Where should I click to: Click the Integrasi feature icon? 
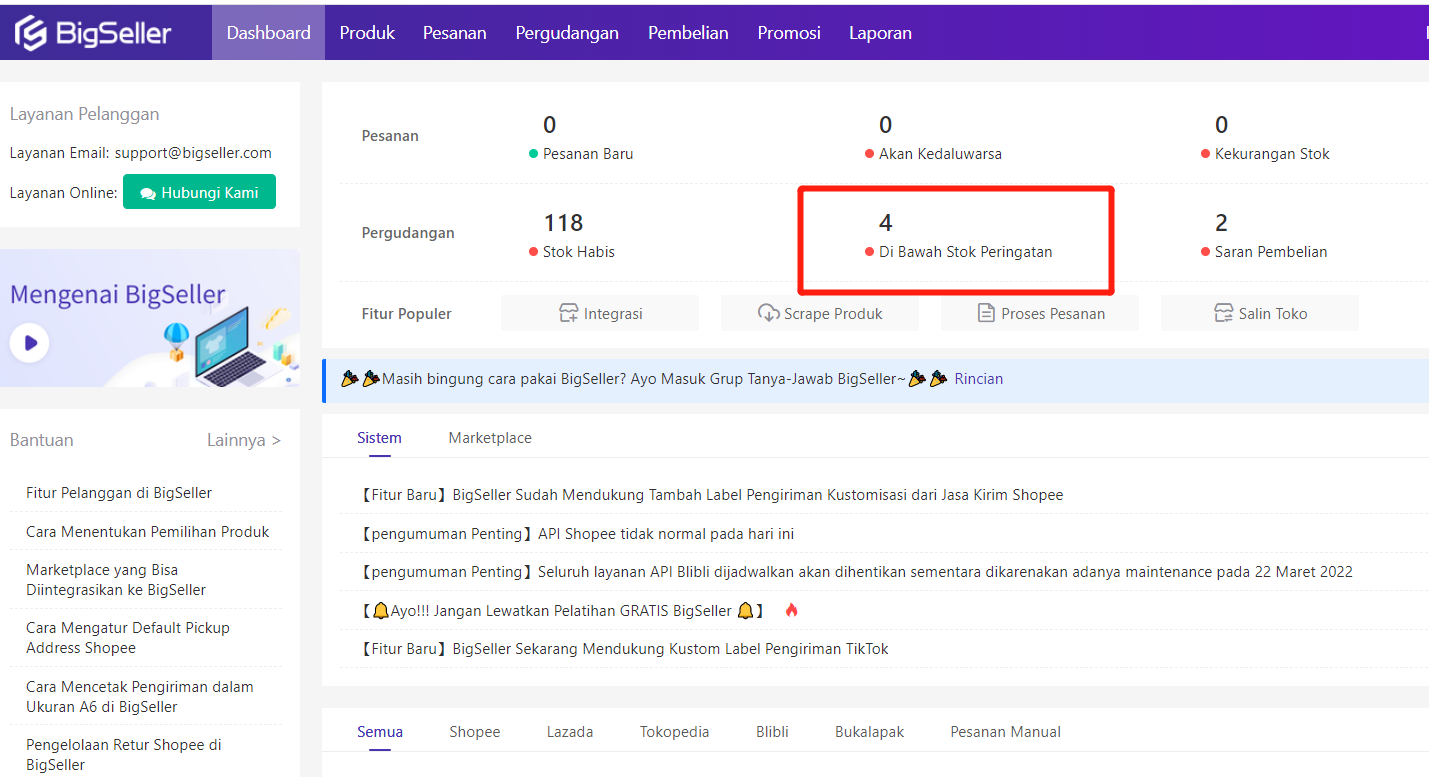[x=569, y=313]
